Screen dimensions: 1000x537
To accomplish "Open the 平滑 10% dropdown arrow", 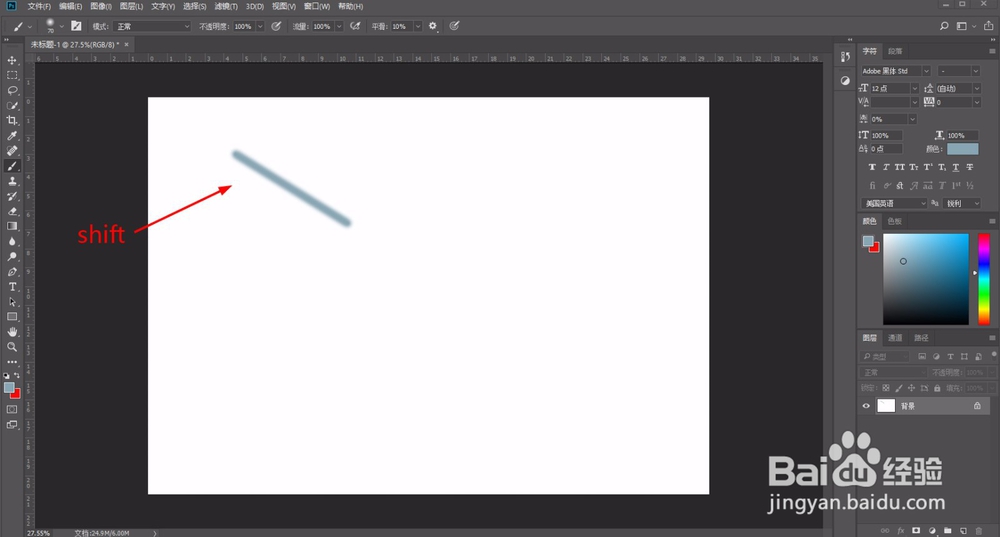I will tap(418, 26).
